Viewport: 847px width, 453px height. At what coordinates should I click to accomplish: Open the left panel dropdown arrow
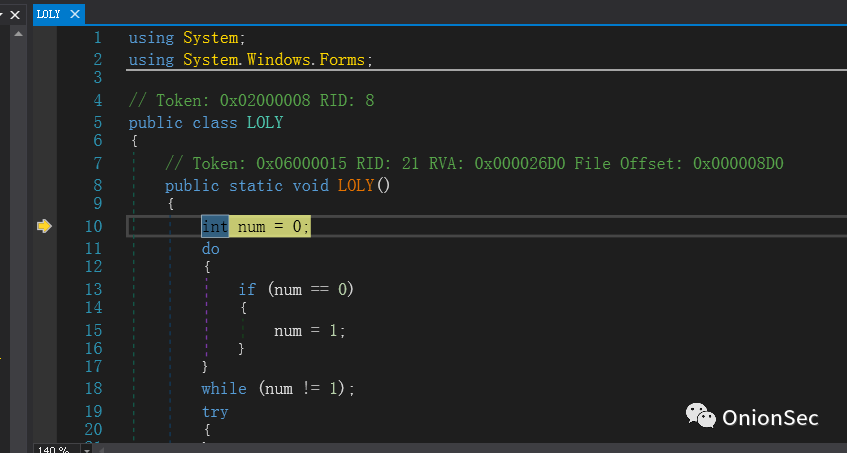click(2, 15)
